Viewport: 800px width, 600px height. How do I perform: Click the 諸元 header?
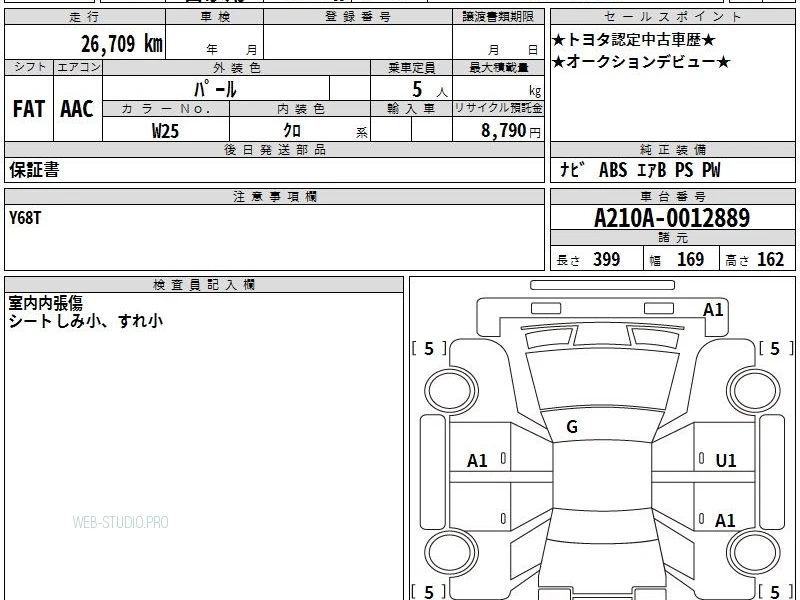tap(672, 238)
